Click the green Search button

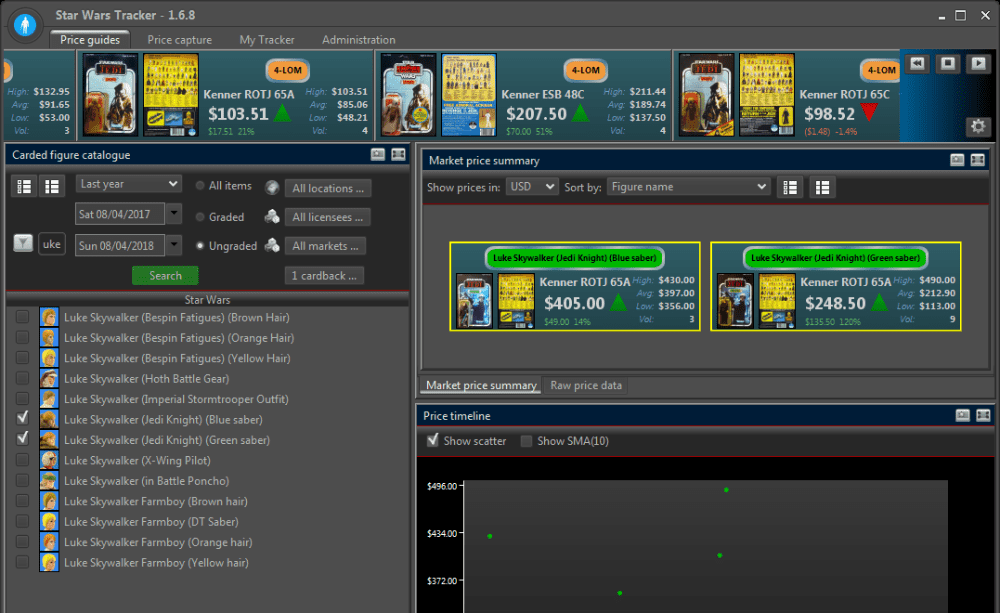(x=165, y=276)
